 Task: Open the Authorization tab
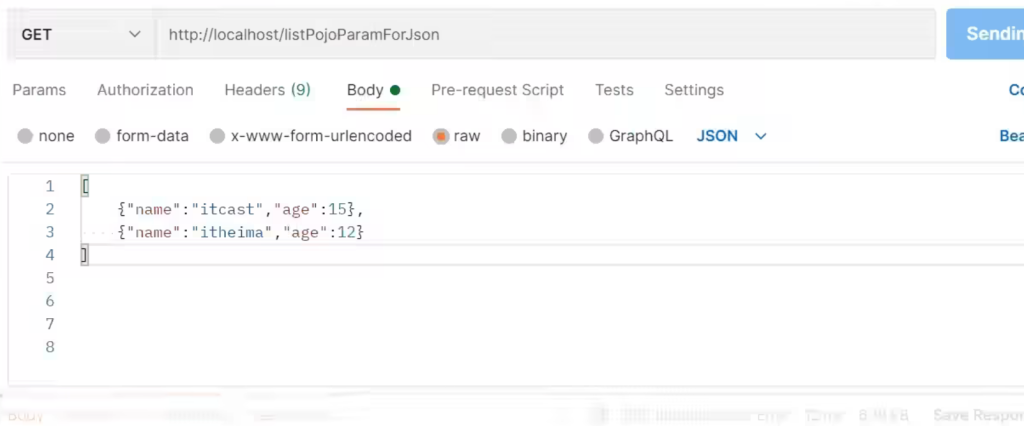click(145, 90)
